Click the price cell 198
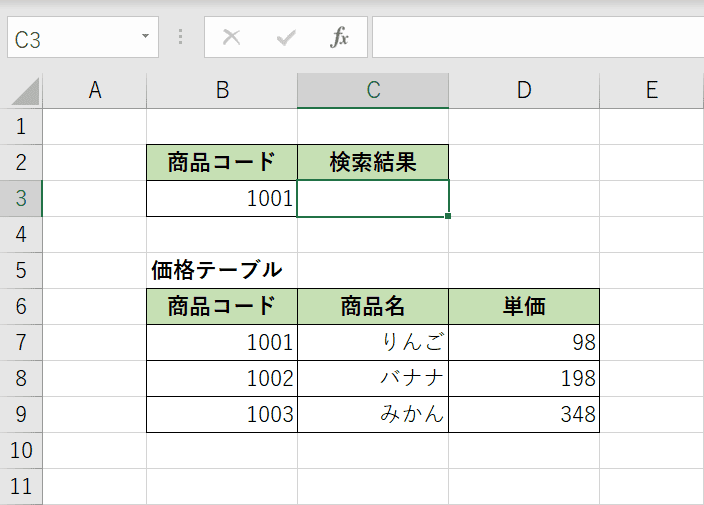 tap(524, 378)
